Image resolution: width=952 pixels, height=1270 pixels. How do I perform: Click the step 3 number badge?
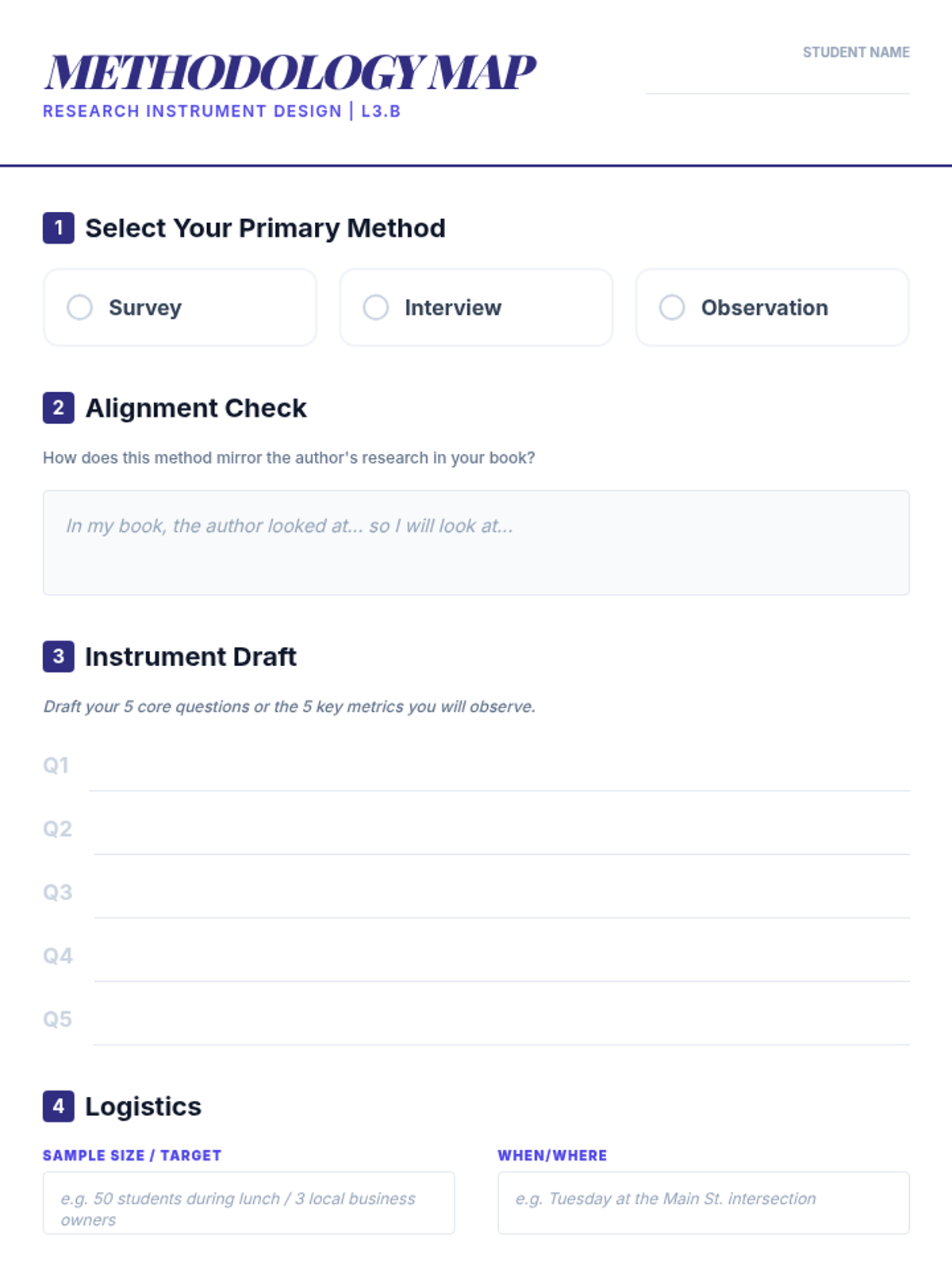(59, 656)
